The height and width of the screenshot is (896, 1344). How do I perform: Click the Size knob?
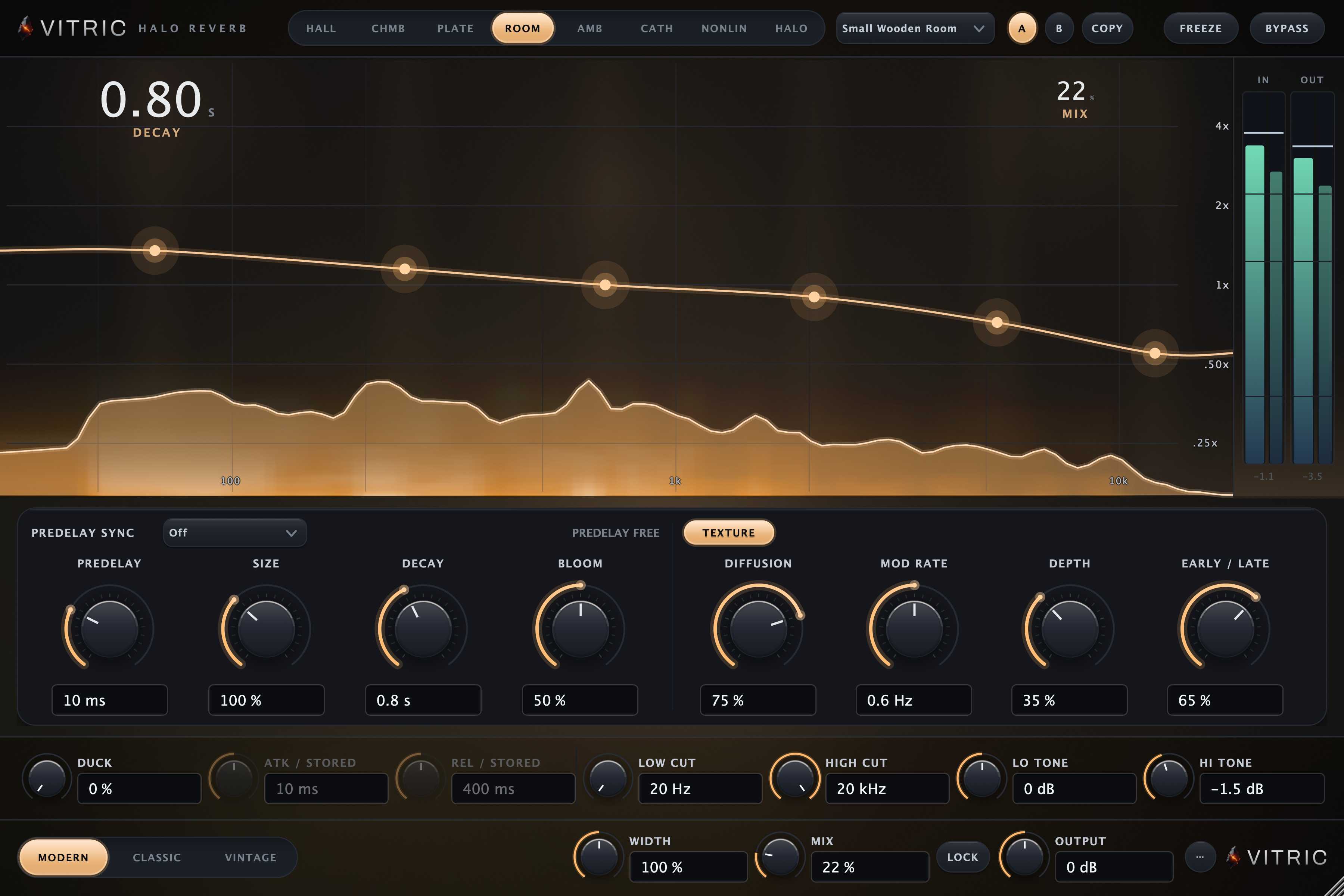coord(266,628)
